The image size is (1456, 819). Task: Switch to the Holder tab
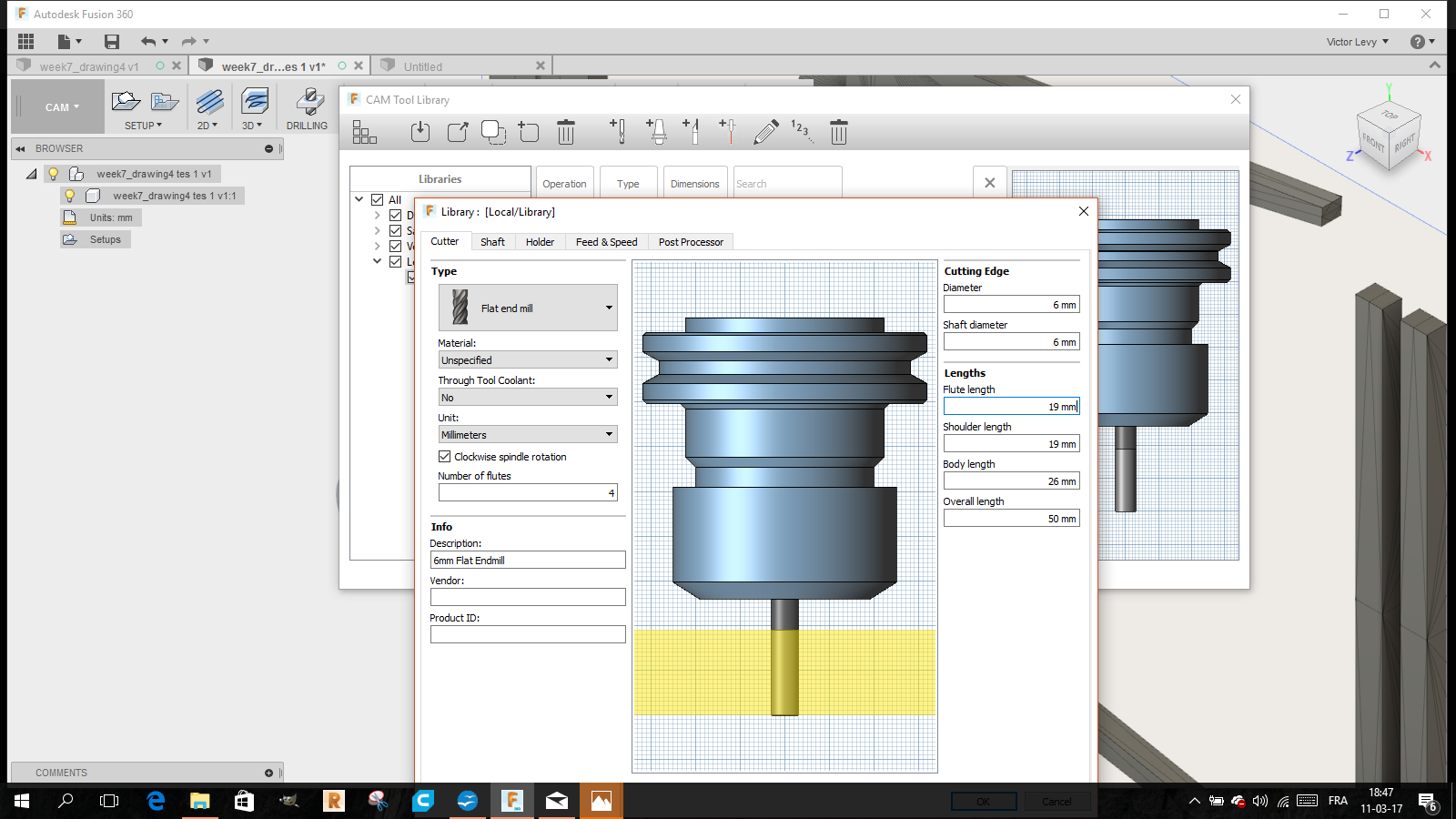tap(540, 242)
